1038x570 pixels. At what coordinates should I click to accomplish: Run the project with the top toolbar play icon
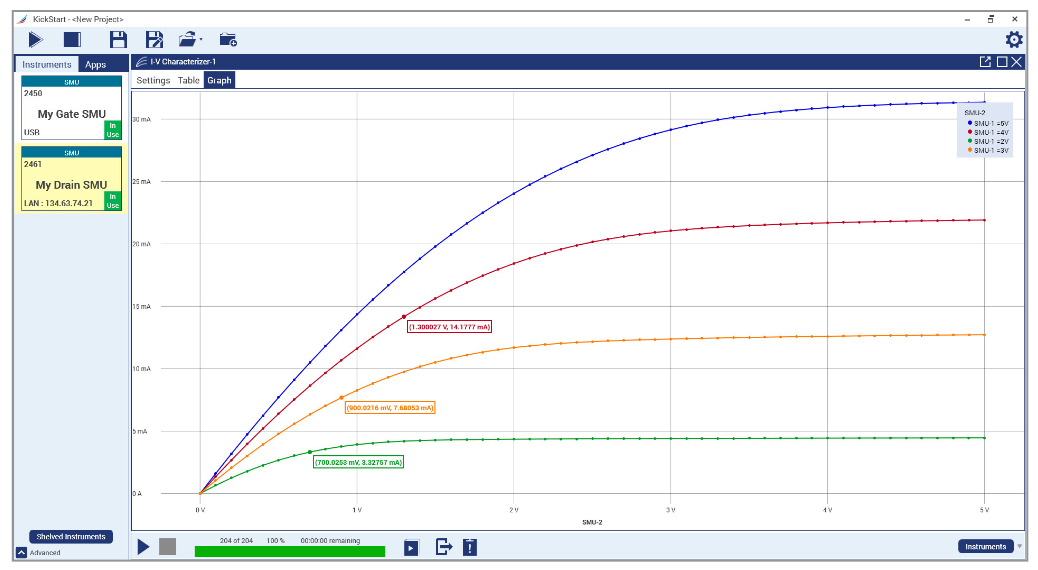tap(36, 40)
